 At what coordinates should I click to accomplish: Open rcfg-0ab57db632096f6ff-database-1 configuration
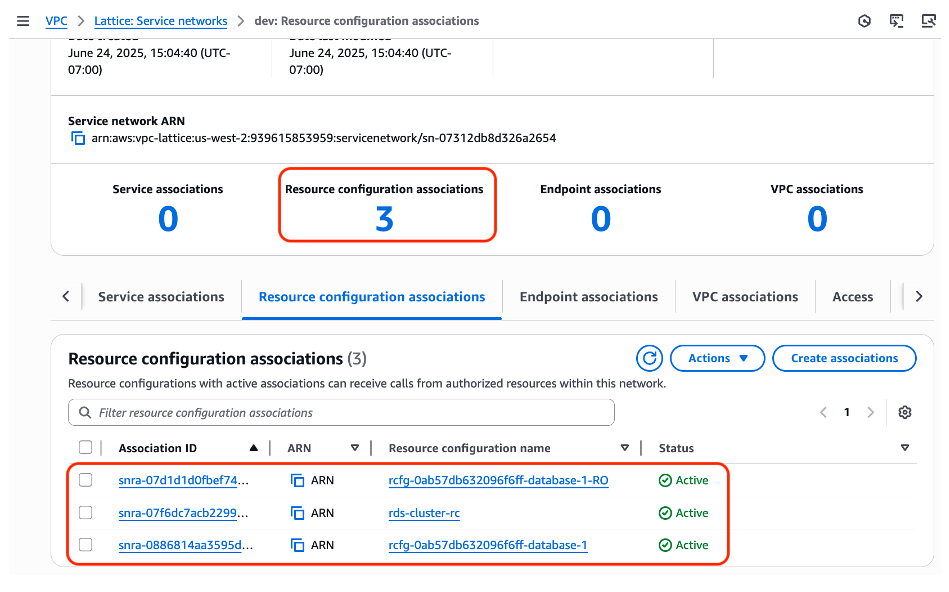coord(488,545)
